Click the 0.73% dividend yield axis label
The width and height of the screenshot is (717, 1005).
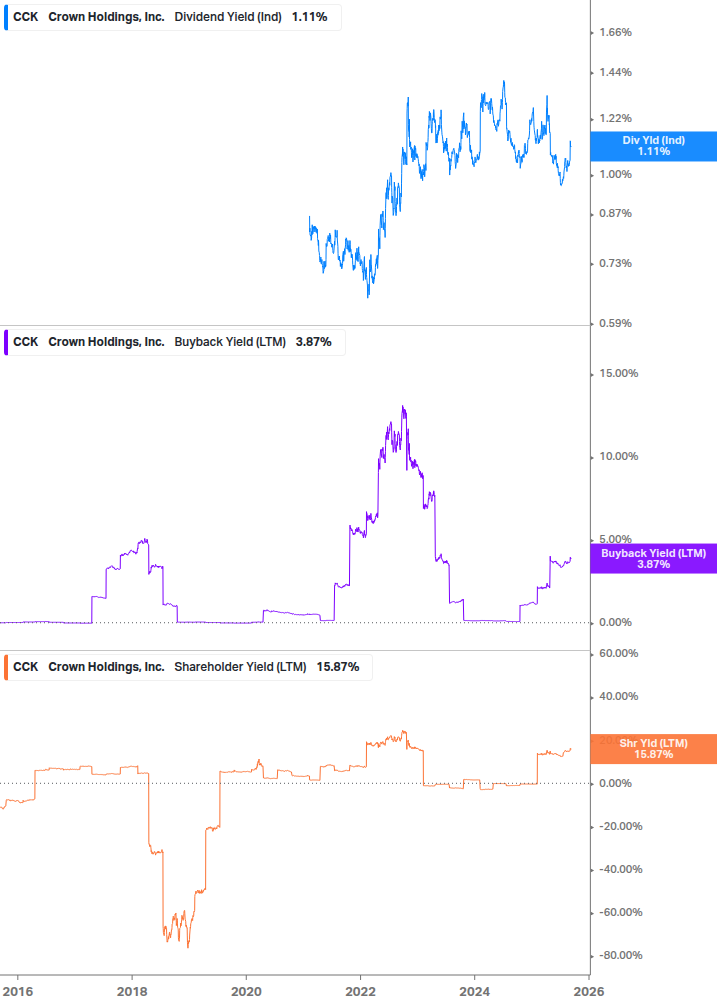pyautogui.click(x=615, y=263)
